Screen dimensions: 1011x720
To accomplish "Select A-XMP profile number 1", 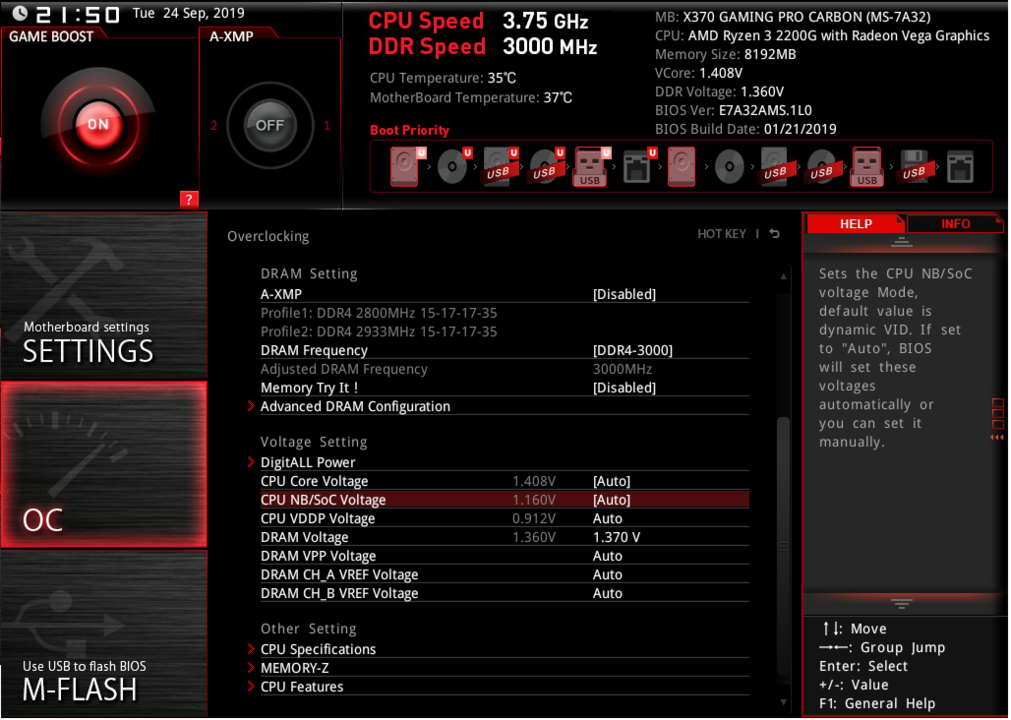I will [x=327, y=125].
